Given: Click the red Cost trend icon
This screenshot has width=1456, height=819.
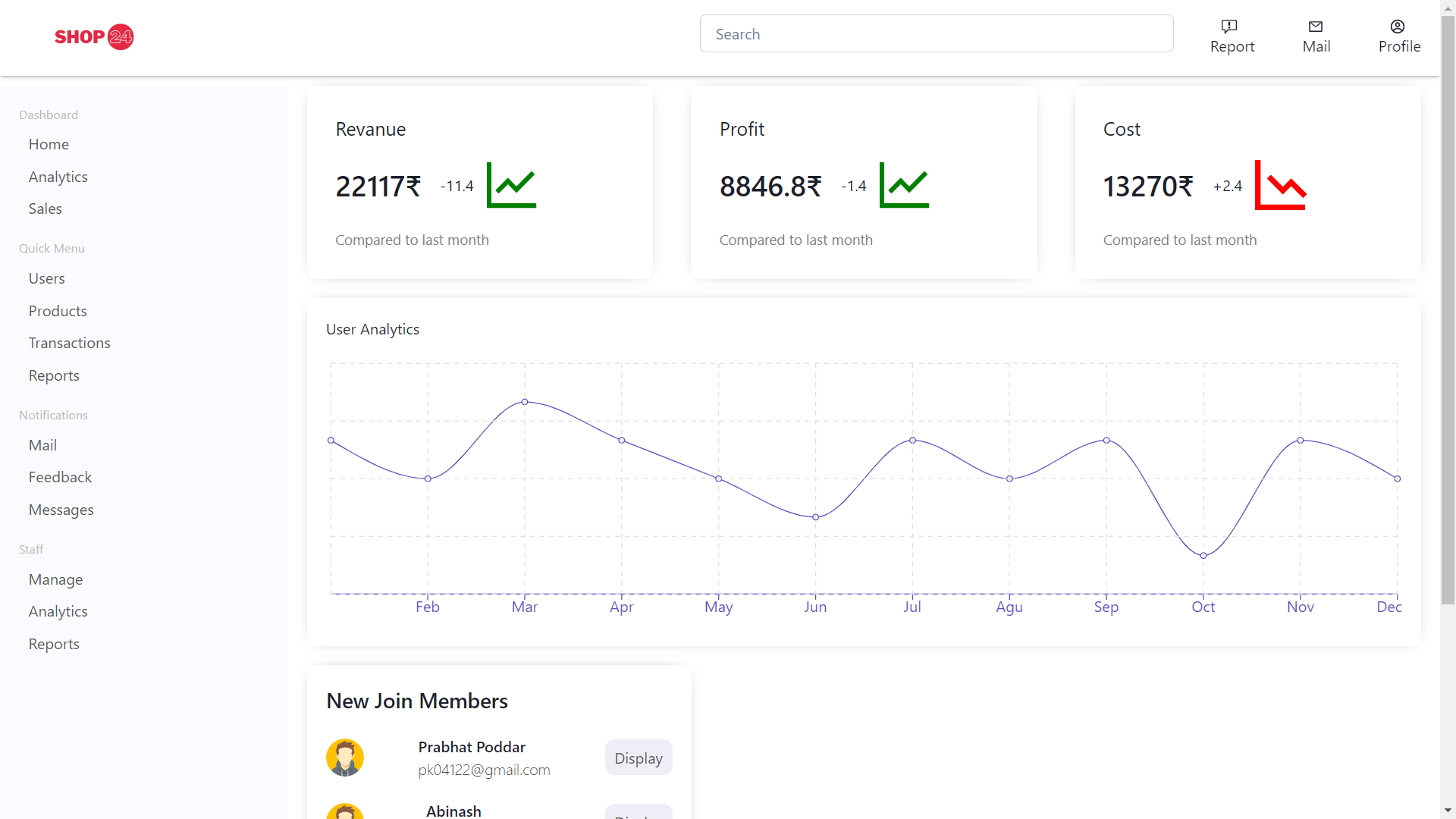Looking at the screenshot, I should pyautogui.click(x=1280, y=185).
